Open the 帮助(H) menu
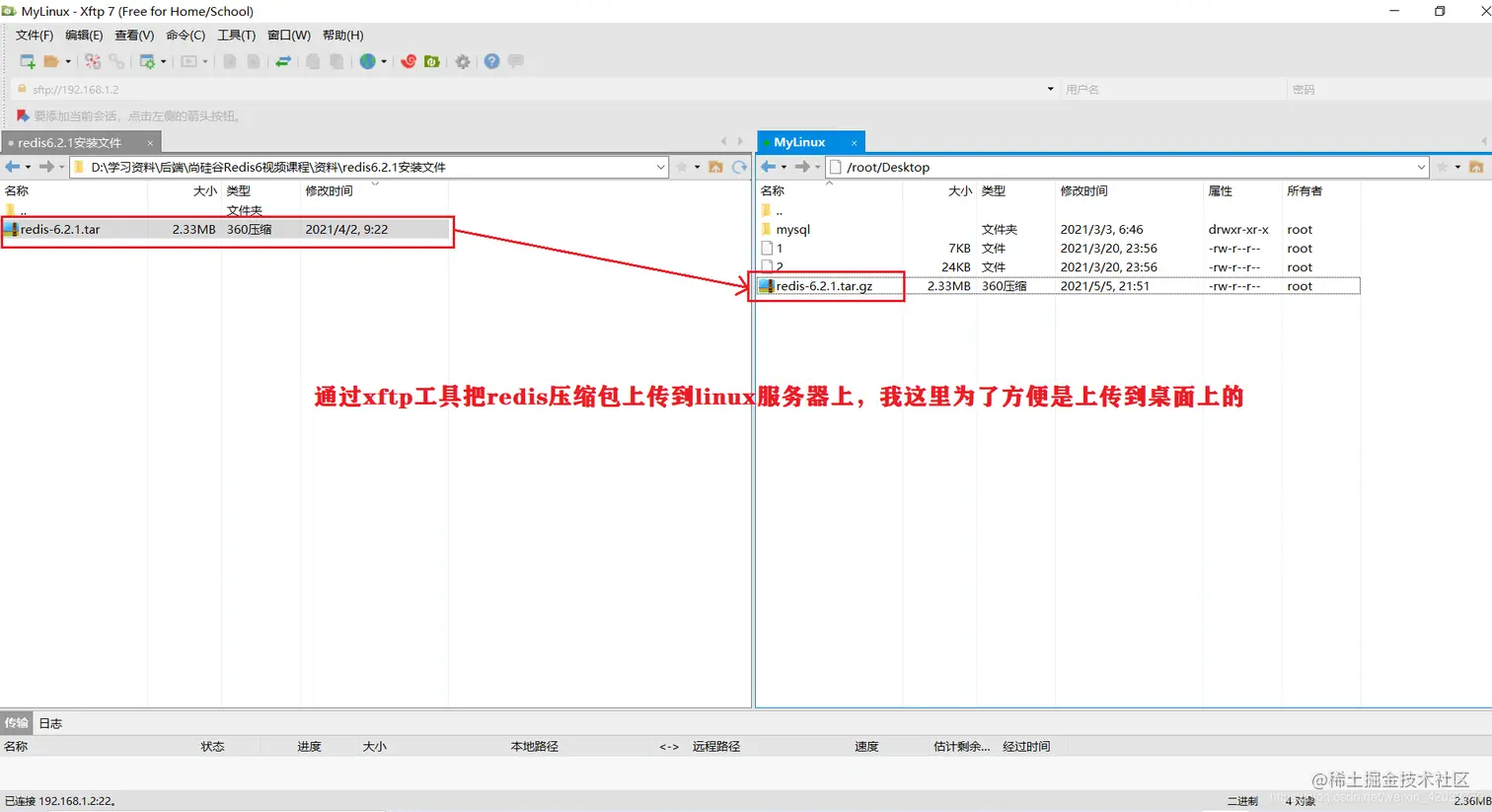This screenshot has height=812, width=1492. click(342, 35)
